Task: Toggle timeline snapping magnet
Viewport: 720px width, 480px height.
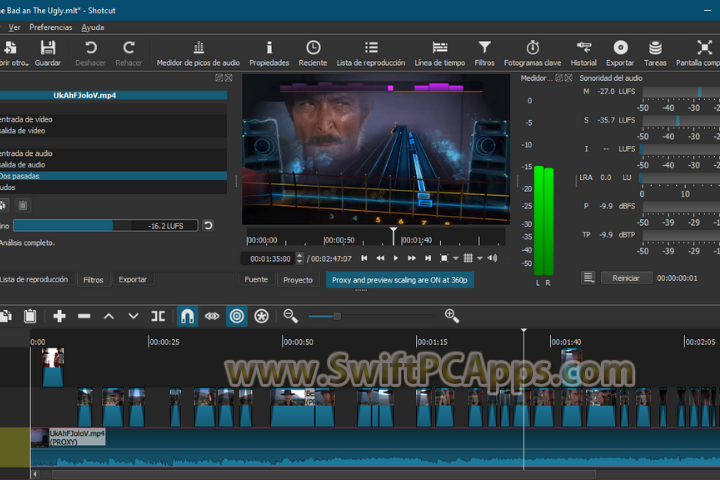Action: [x=187, y=316]
